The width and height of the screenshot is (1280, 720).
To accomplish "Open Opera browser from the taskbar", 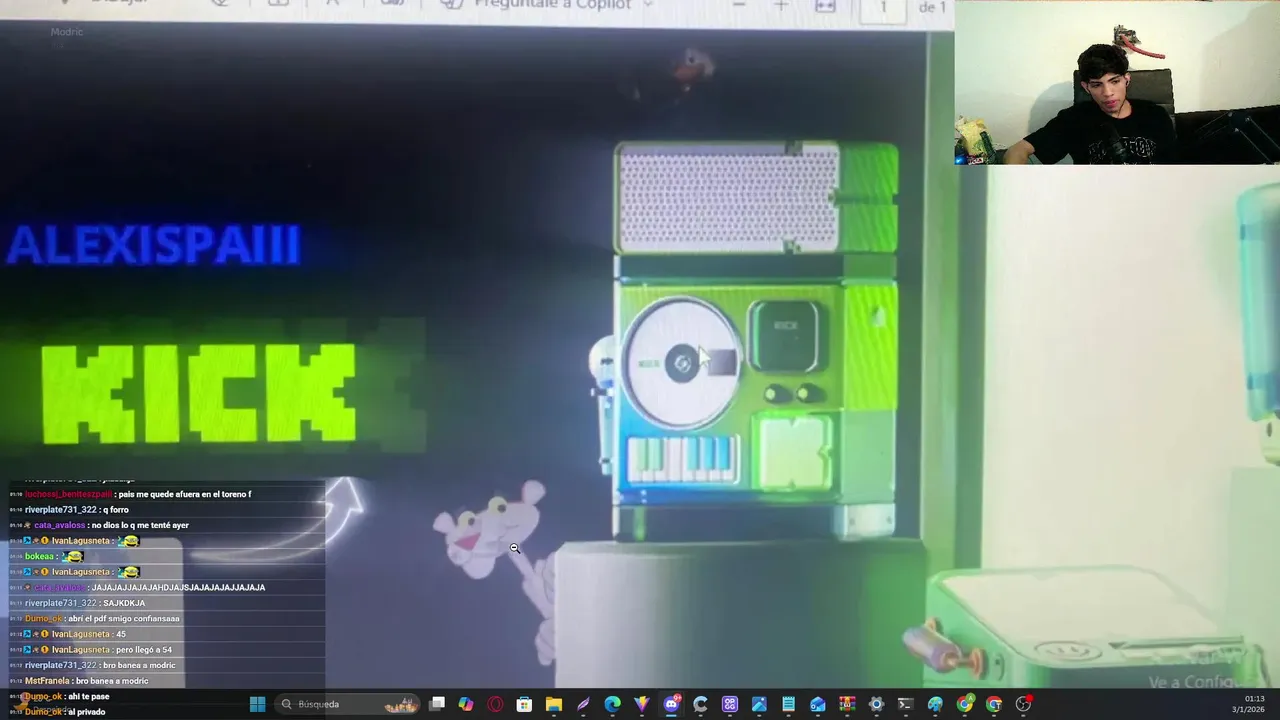I will (495, 704).
